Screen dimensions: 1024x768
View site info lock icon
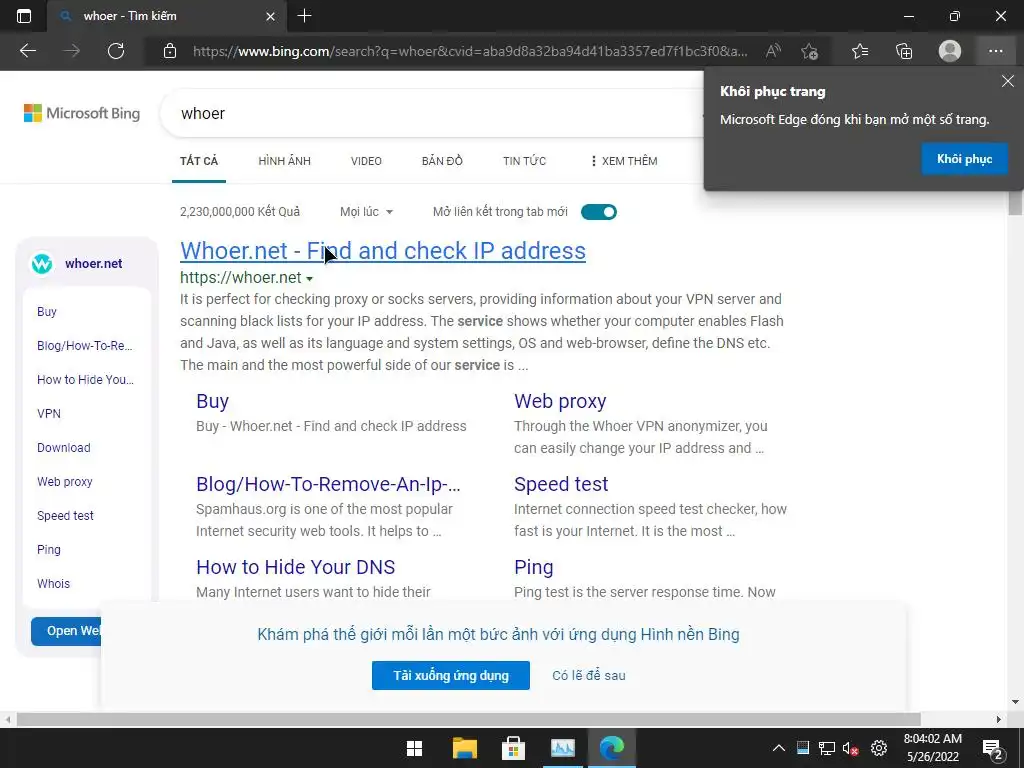click(170, 51)
